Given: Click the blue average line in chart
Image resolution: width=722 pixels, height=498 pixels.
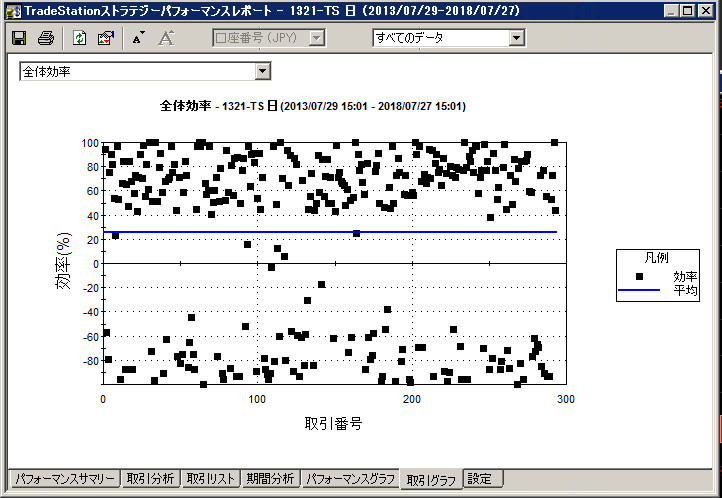Looking at the screenshot, I should pyautogui.click(x=330, y=232).
